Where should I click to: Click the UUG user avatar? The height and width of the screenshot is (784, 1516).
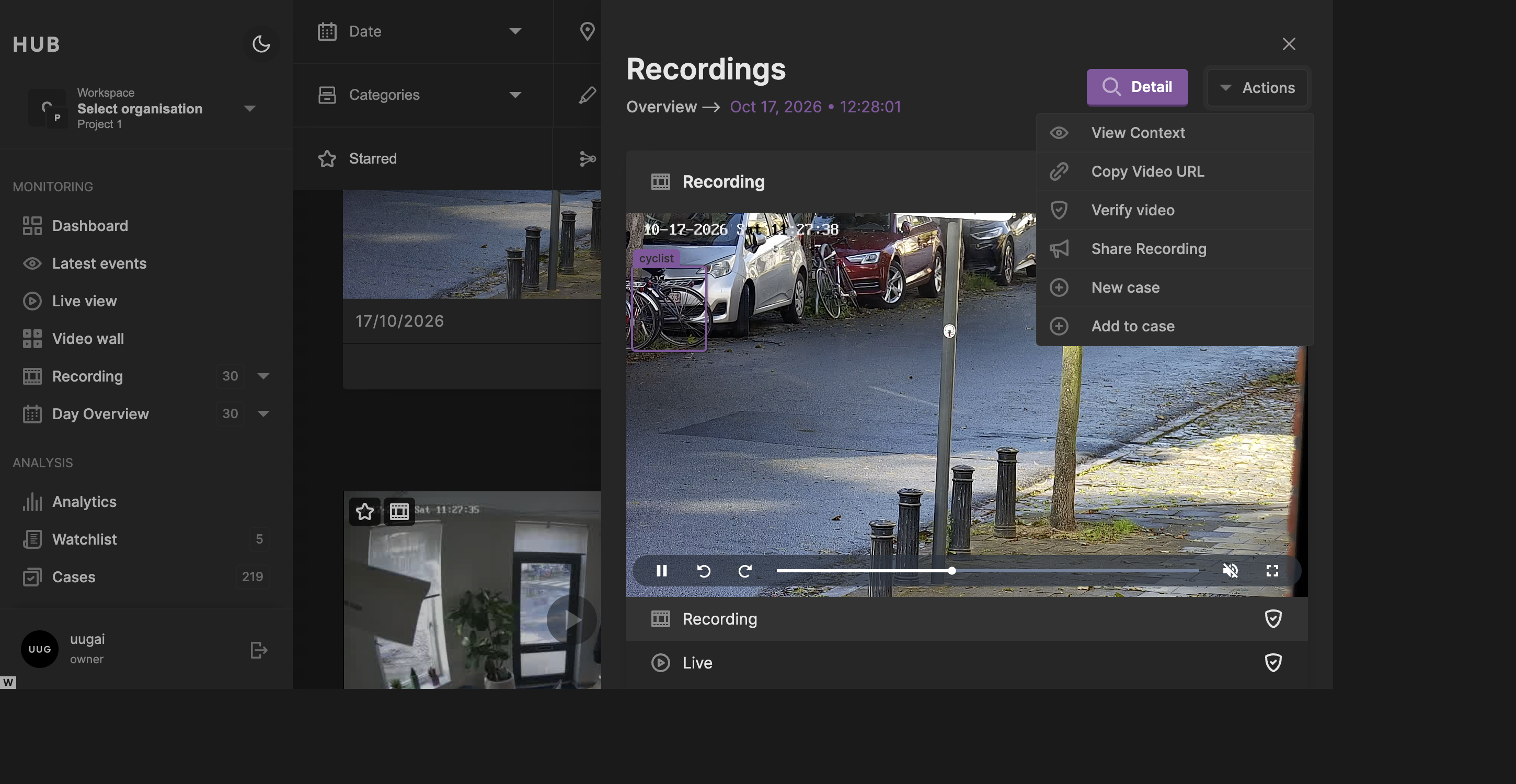point(39,649)
